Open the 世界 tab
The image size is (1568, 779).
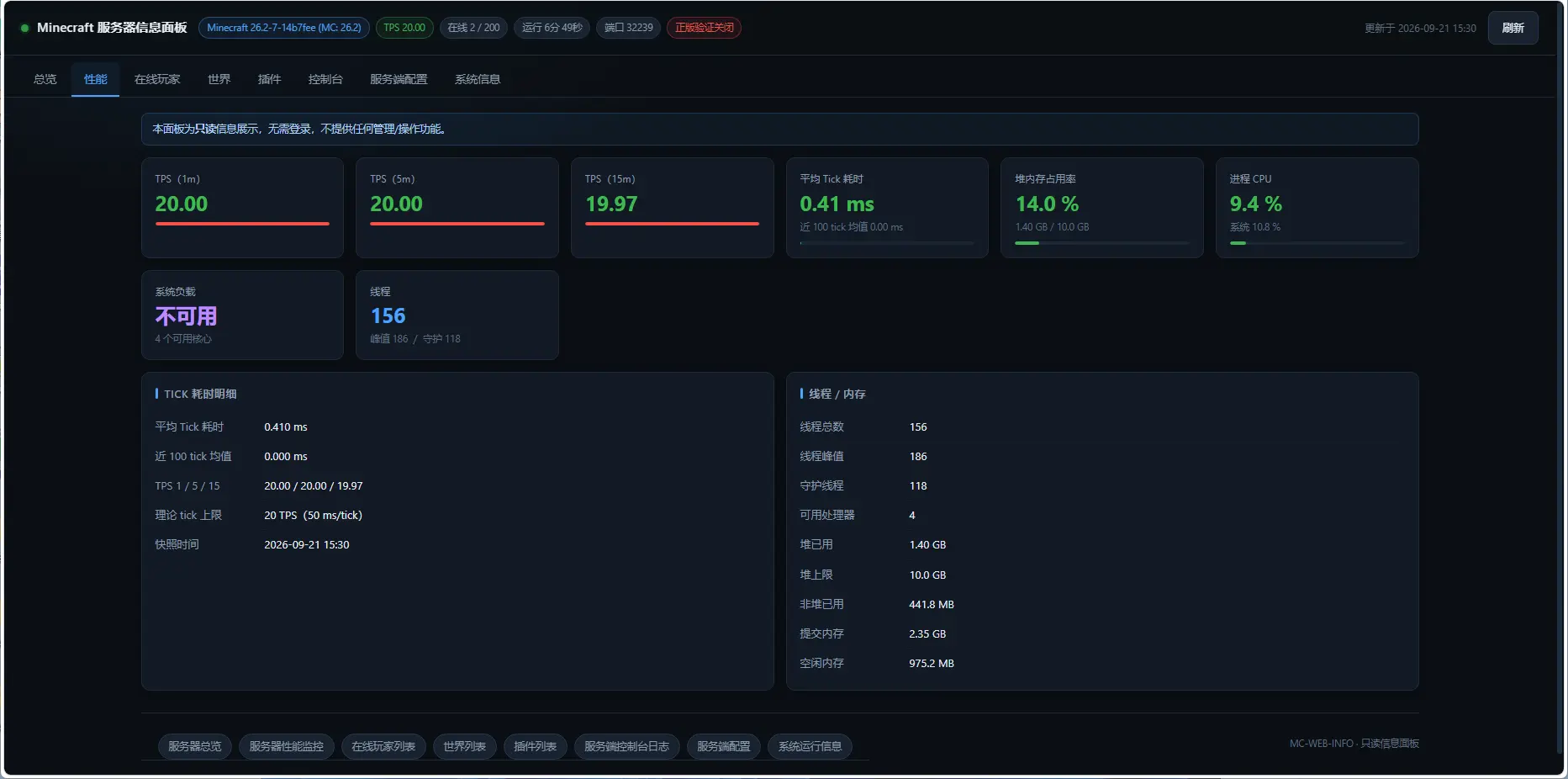click(219, 79)
